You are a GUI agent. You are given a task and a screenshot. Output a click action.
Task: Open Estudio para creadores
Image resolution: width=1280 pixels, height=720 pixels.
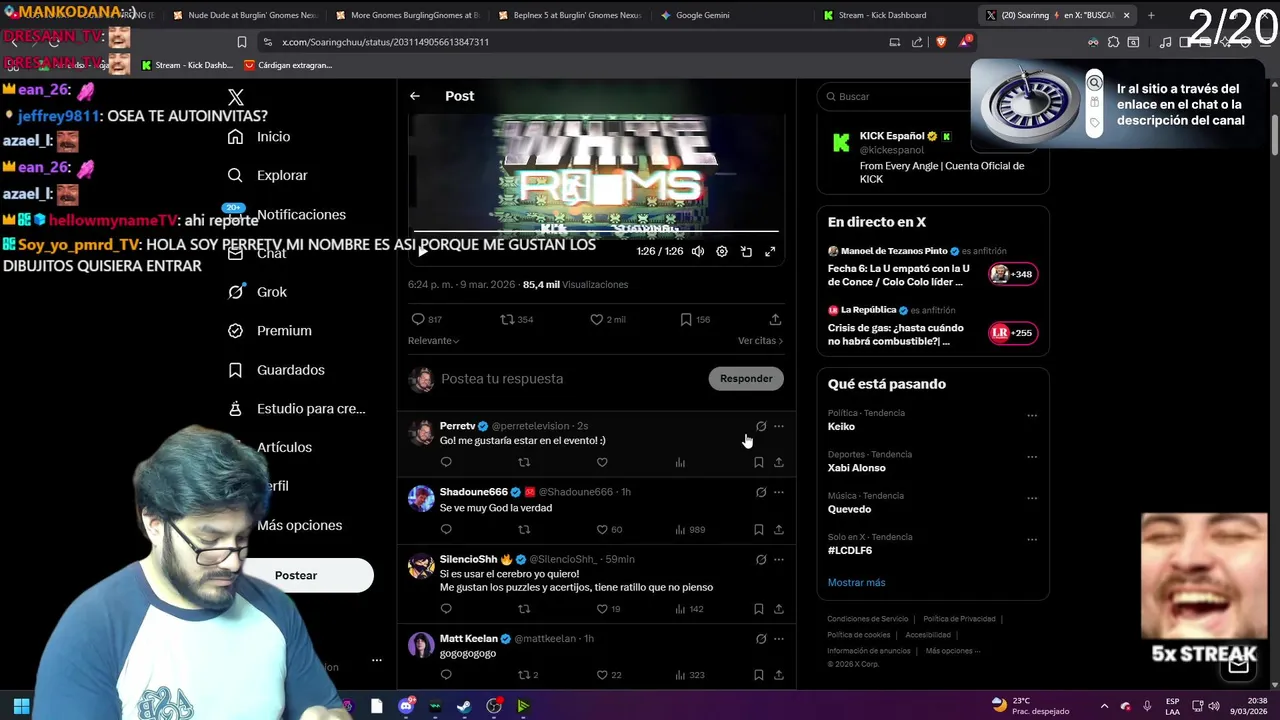click(x=296, y=409)
